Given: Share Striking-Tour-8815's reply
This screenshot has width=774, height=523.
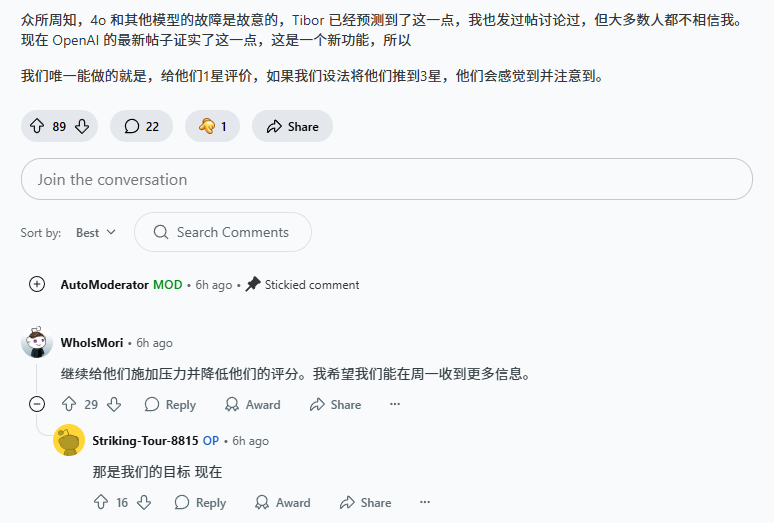Looking at the screenshot, I should (x=365, y=502).
